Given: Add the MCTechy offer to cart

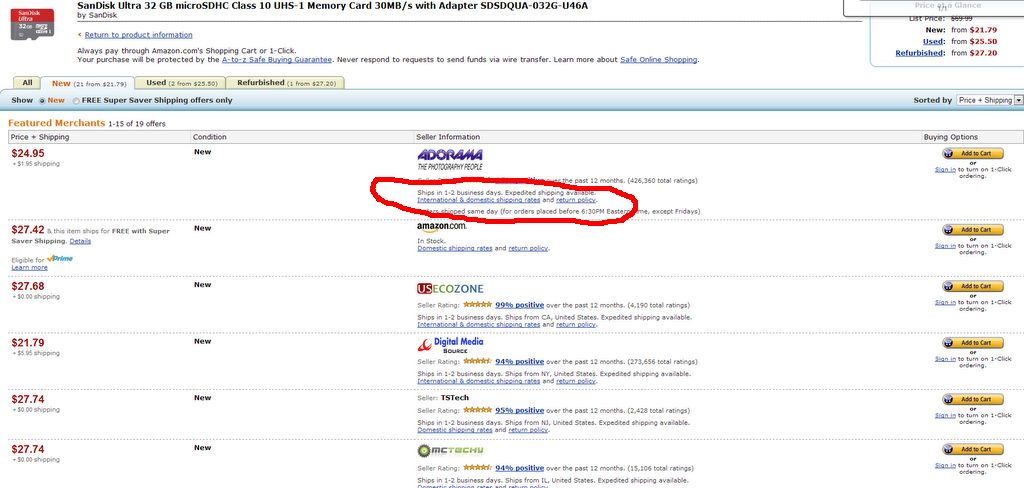Looking at the screenshot, I should tap(972, 449).
